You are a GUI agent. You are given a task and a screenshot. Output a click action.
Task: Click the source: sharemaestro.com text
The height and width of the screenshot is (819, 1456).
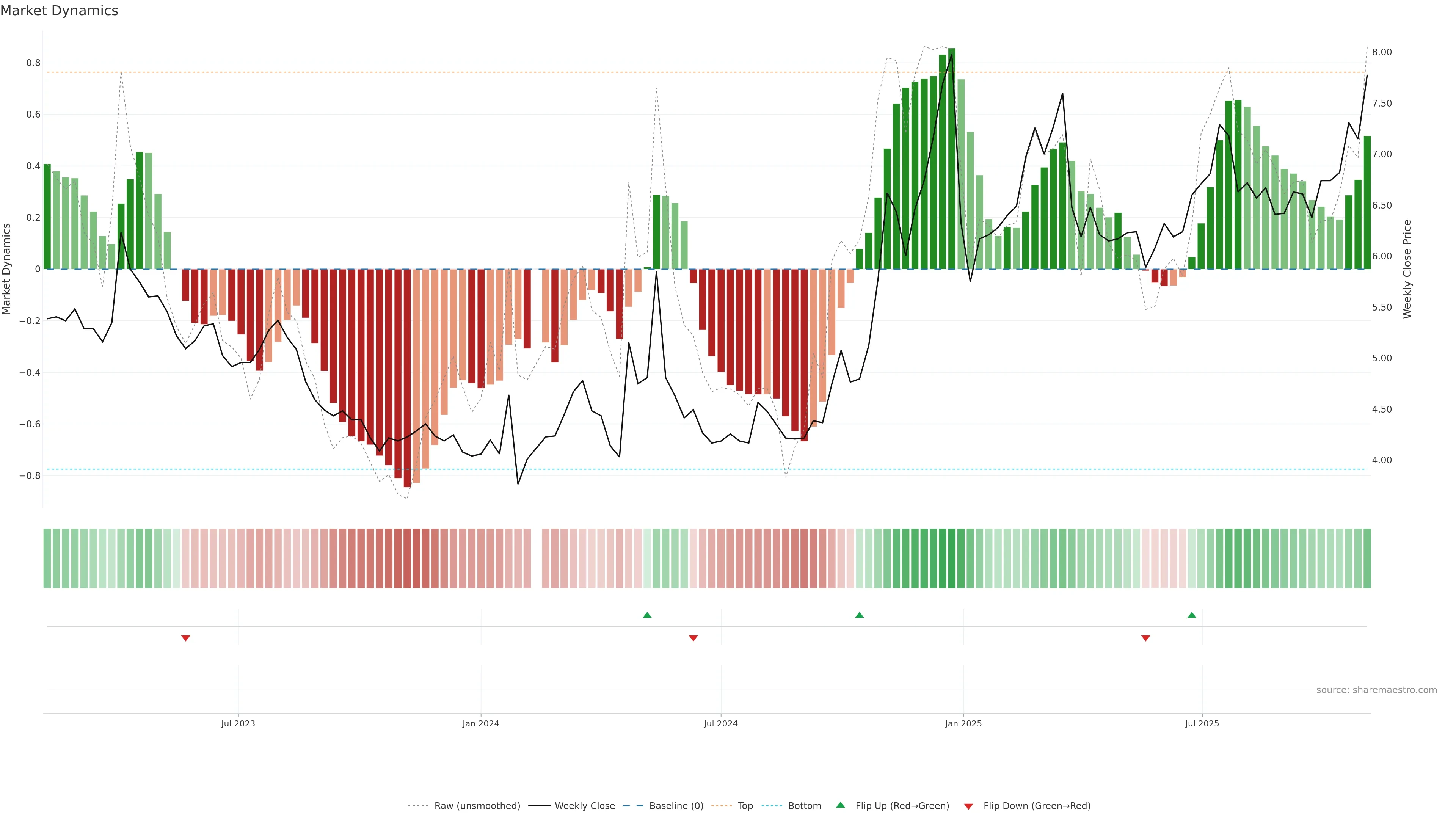pos(1376,690)
